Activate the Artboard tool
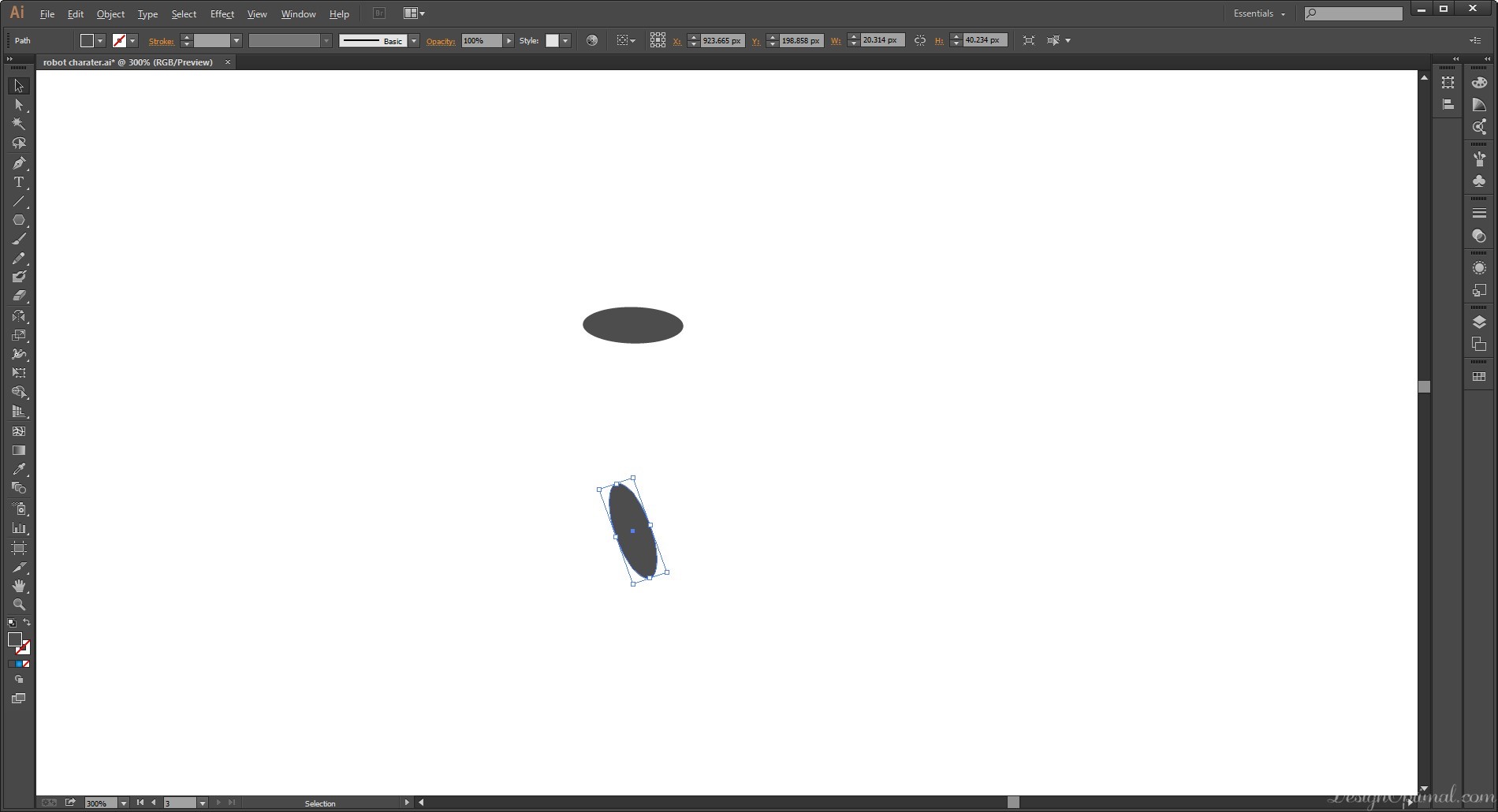The width and height of the screenshot is (1498, 812). (x=19, y=548)
